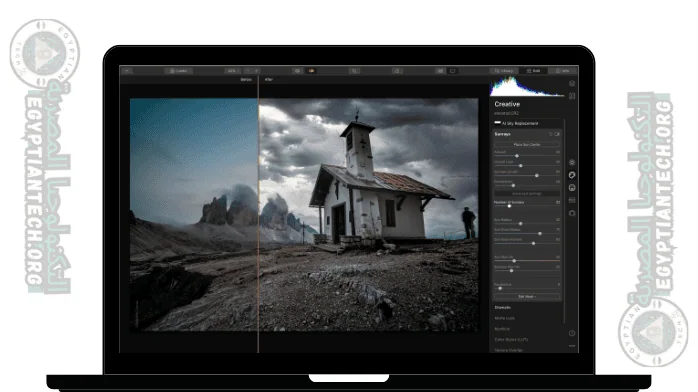Expand the Matte Look tool
Viewport: 698px width, 392px height.
504,318
